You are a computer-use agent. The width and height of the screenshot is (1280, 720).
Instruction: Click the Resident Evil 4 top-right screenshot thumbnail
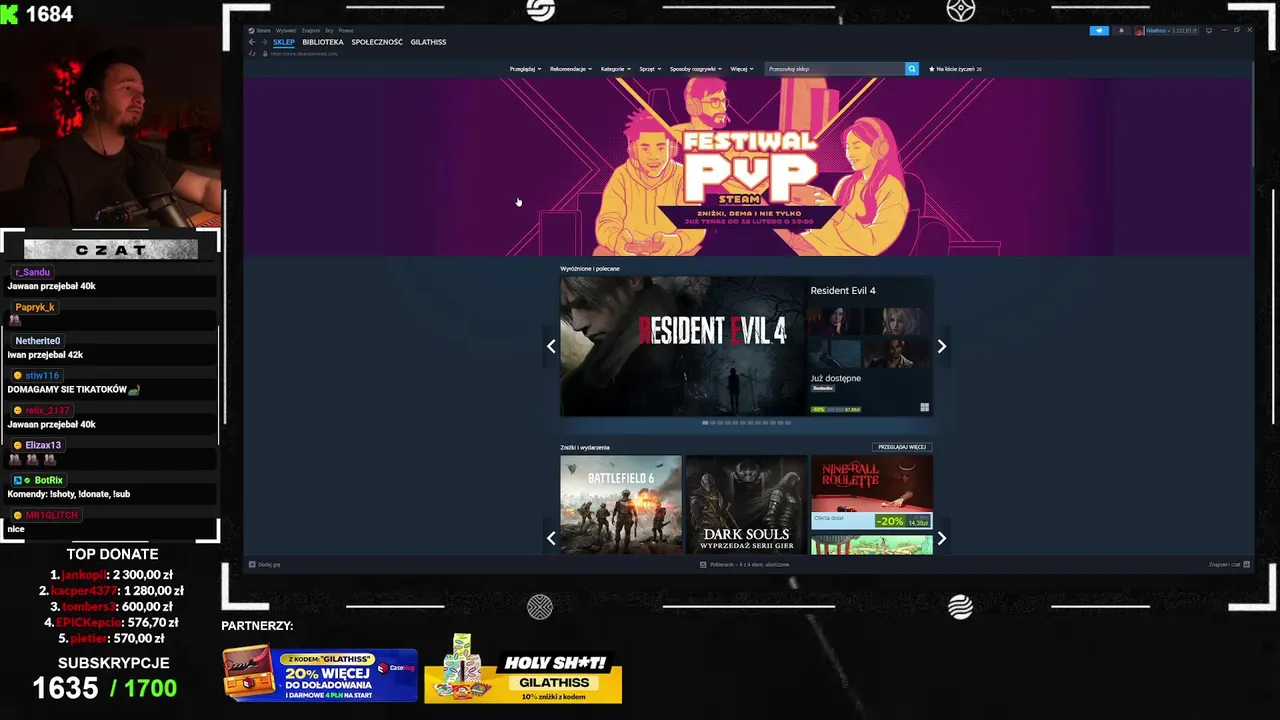896,321
